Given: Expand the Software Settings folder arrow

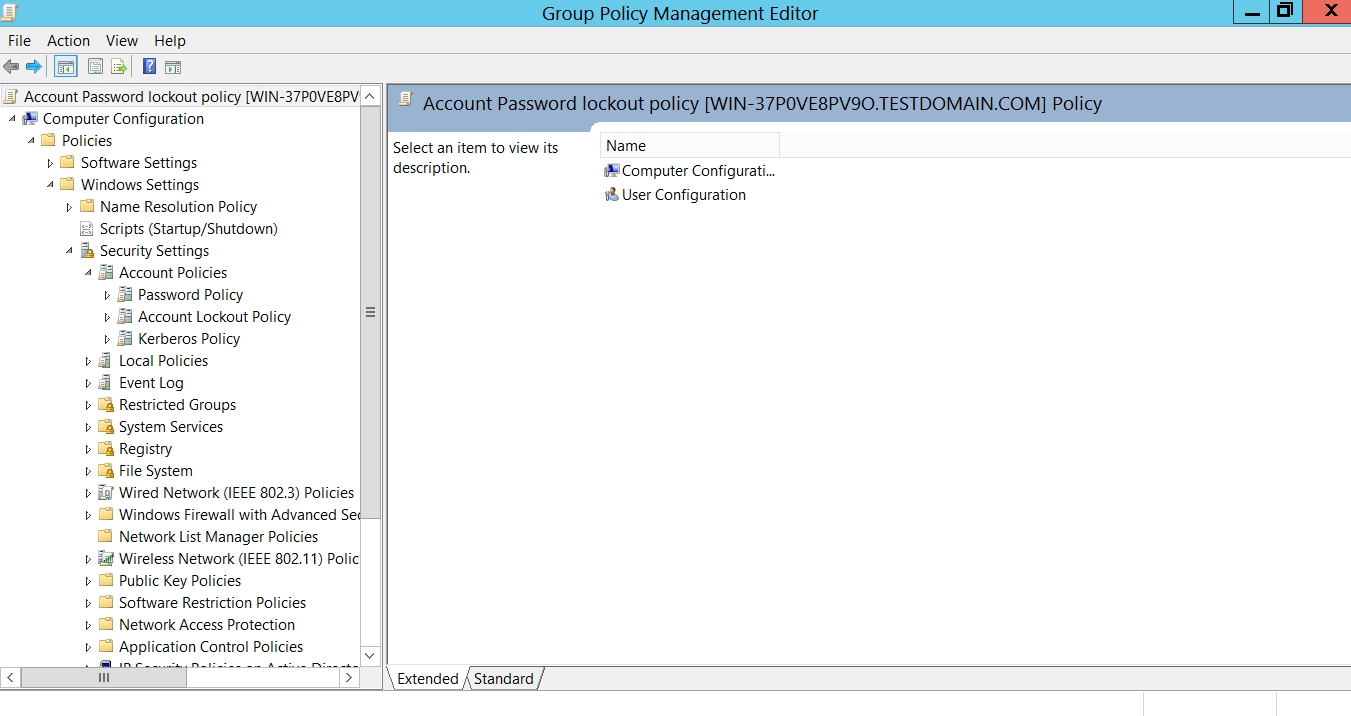Looking at the screenshot, I should [x=50, y=163].
